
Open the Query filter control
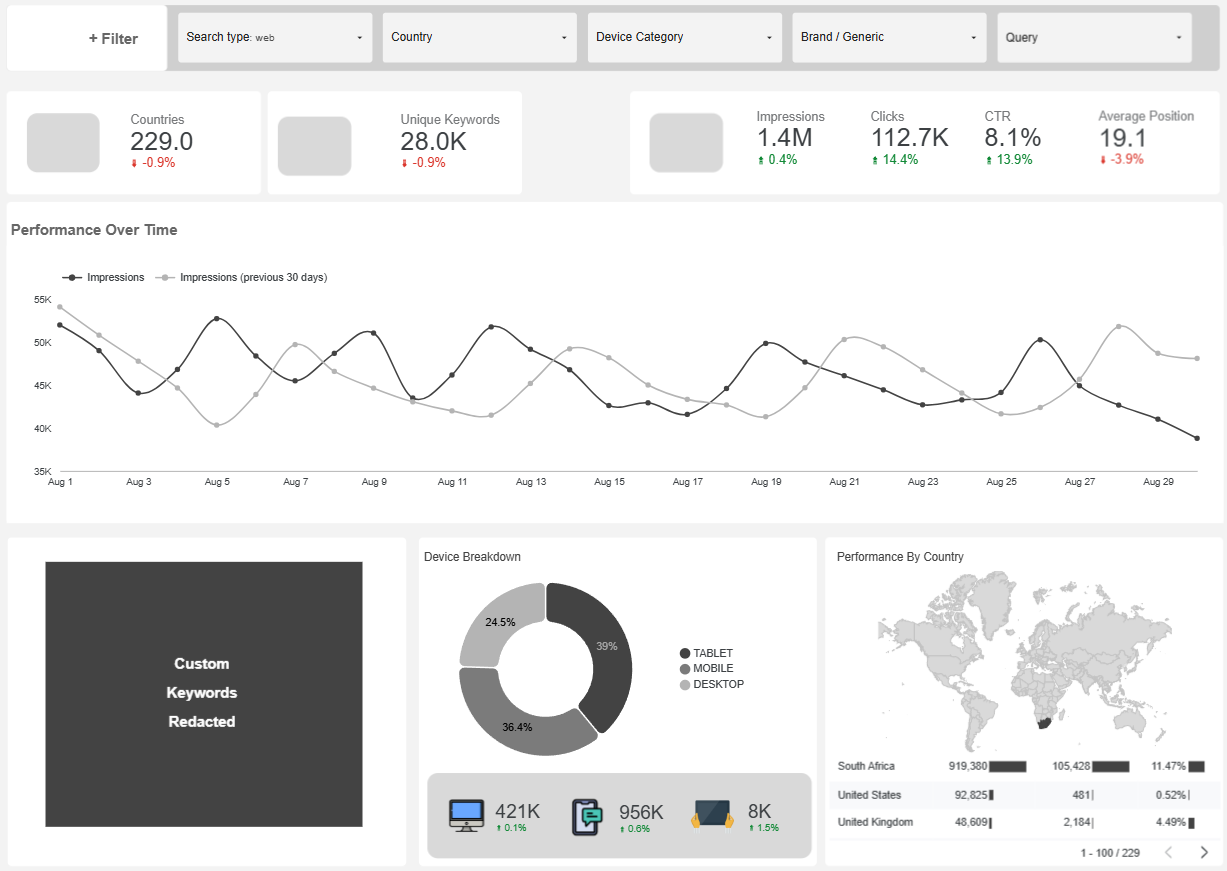1093,37
